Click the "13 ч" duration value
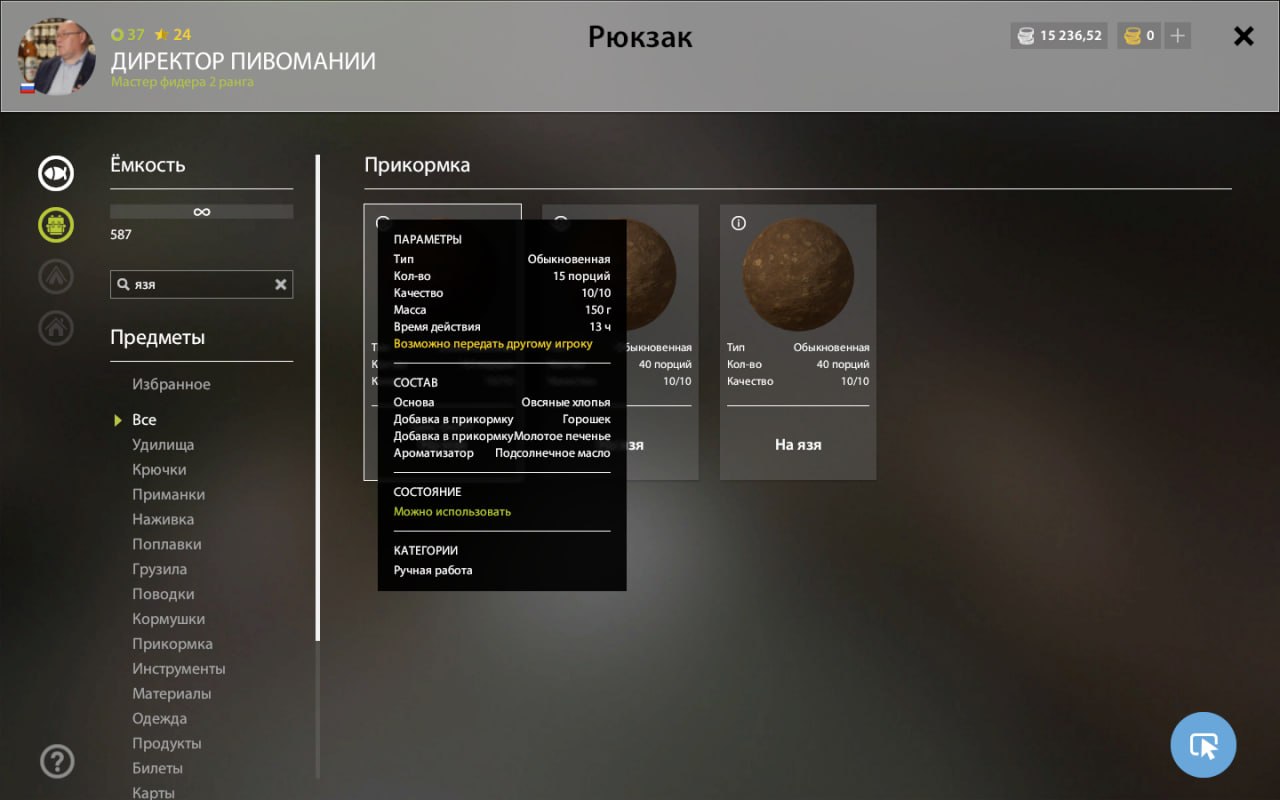 coord(600,328)
